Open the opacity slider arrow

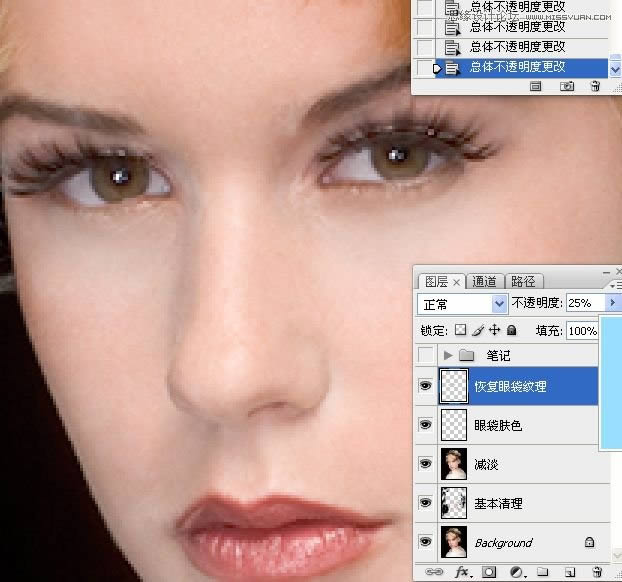[610, 303]
